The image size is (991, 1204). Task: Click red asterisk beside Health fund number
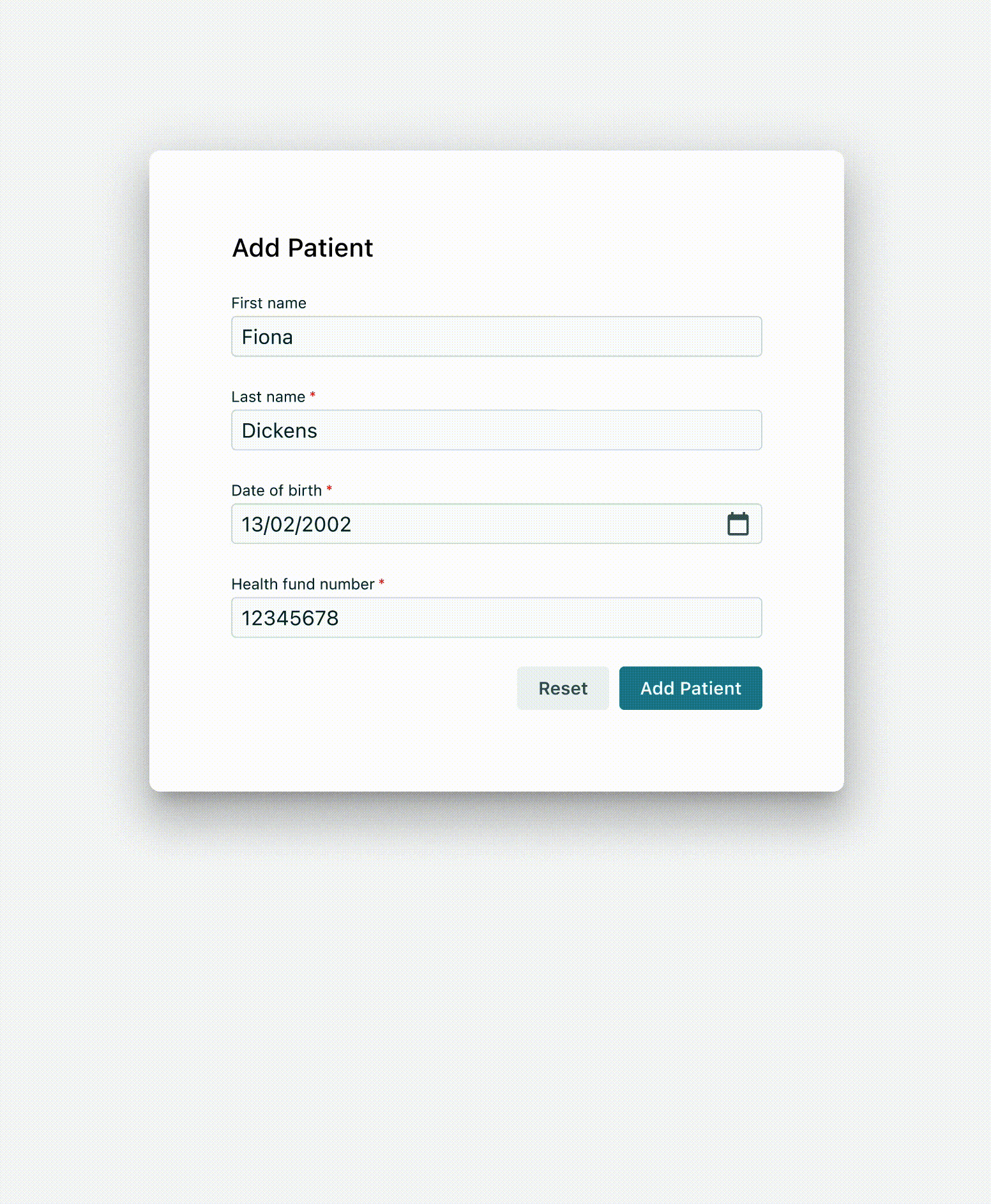click(382, 582)
